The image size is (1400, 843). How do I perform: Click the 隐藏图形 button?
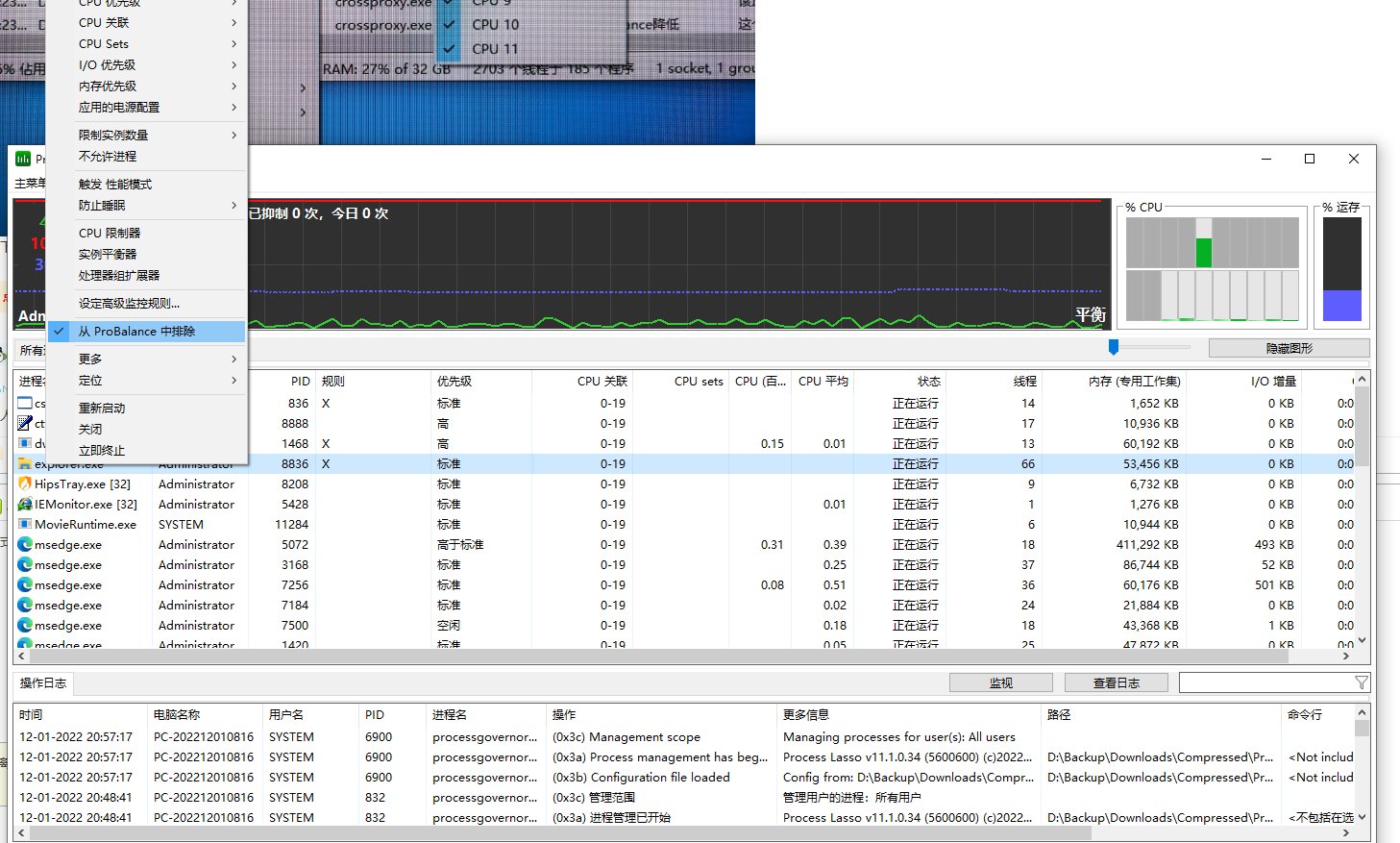tap(1289, 348)
